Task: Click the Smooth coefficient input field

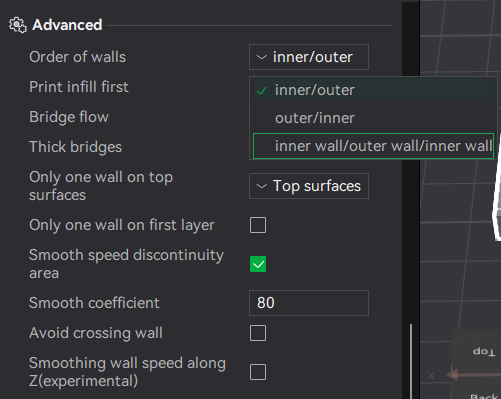Action: point(309,303)
